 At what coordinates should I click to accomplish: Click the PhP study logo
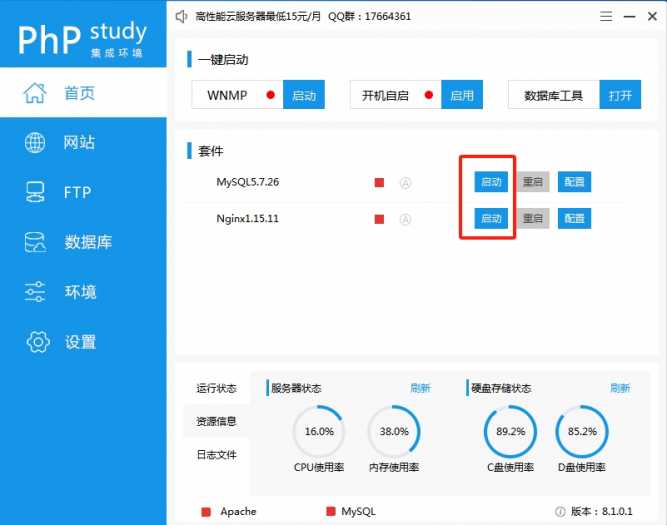pos(82,38)
